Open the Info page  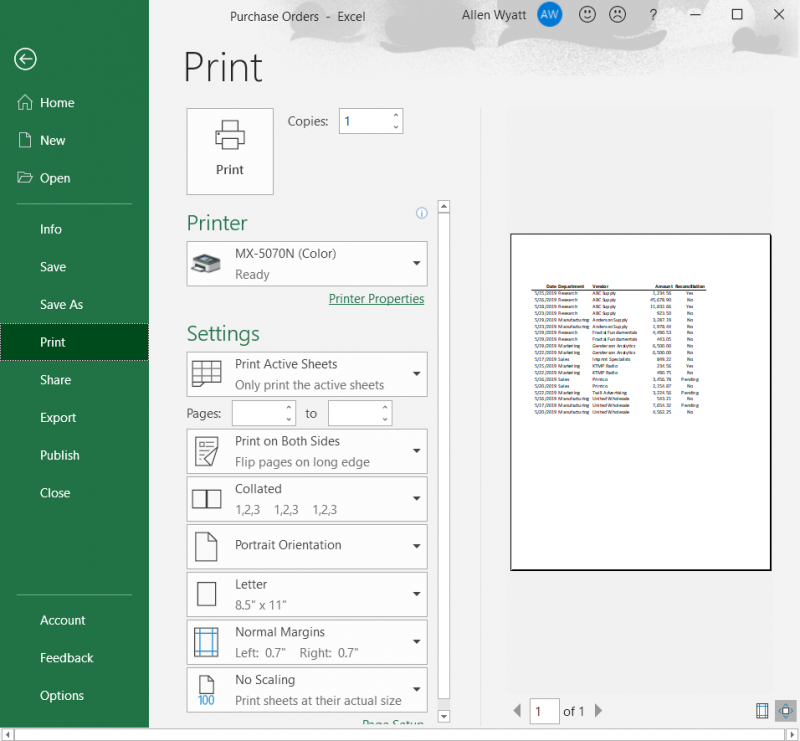point(74,229)
